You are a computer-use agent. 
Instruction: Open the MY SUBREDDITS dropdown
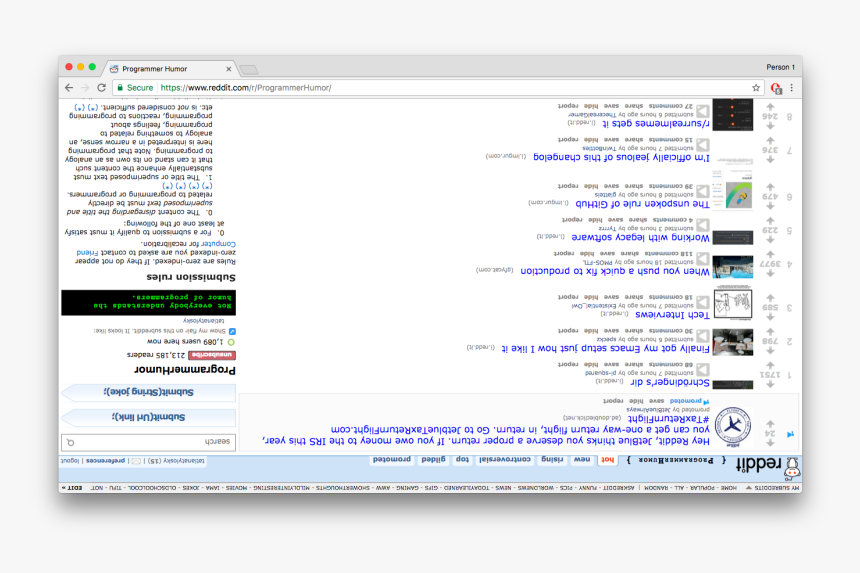[x=773, y=487]
